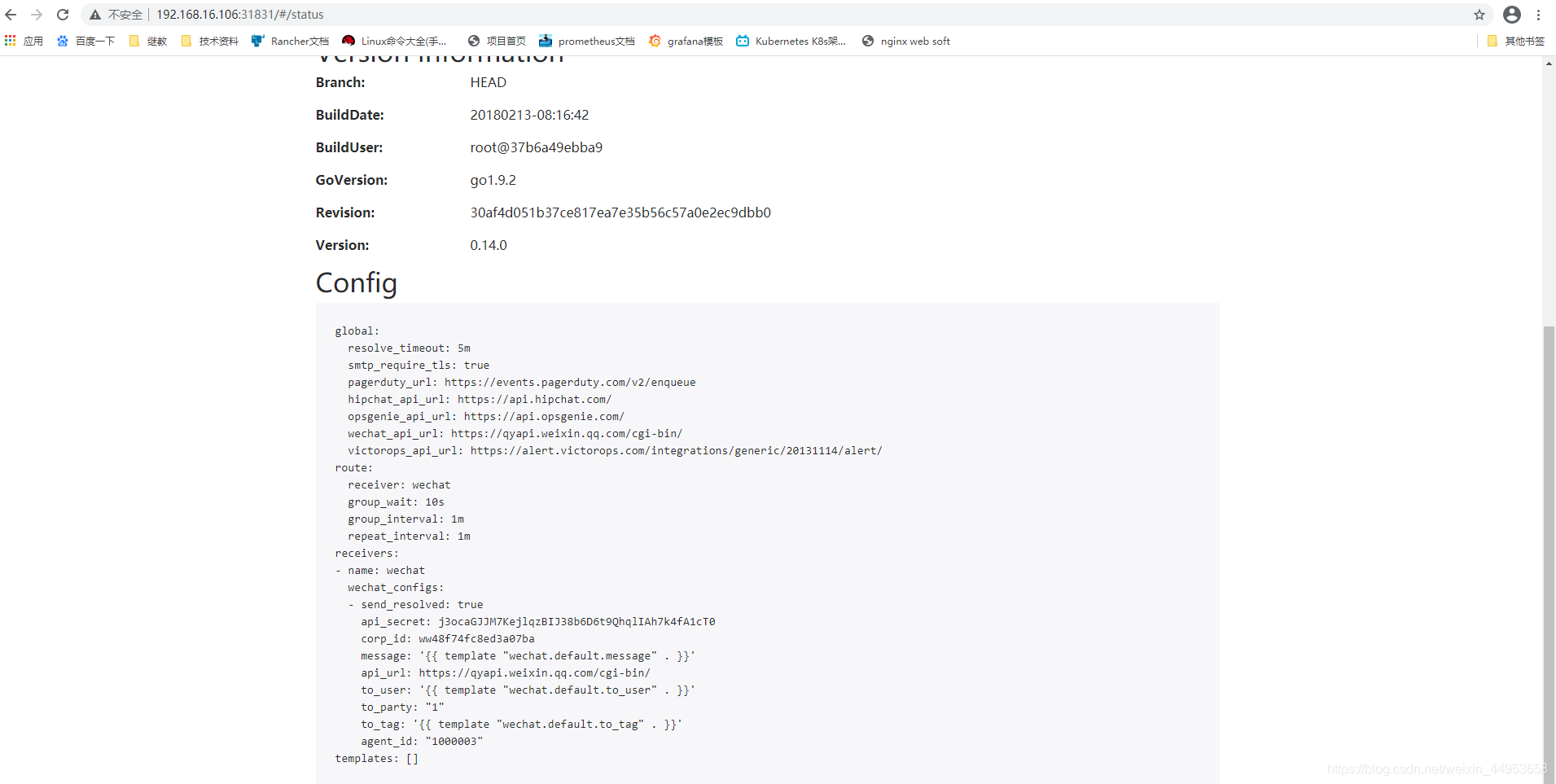1556x784 pixels.
Task: Click the address bar URL
Action: (240, 15)
